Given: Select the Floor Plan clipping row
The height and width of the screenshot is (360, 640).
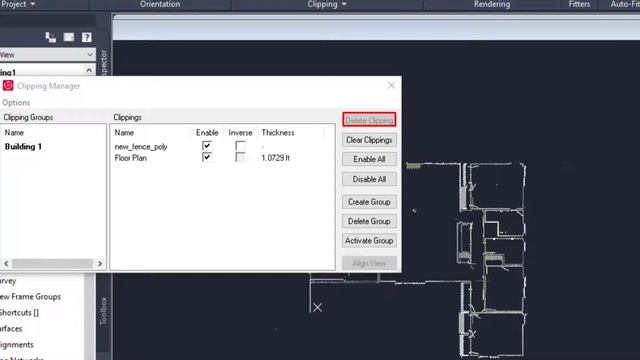Looking at the screenshot, I should [131, 158].
